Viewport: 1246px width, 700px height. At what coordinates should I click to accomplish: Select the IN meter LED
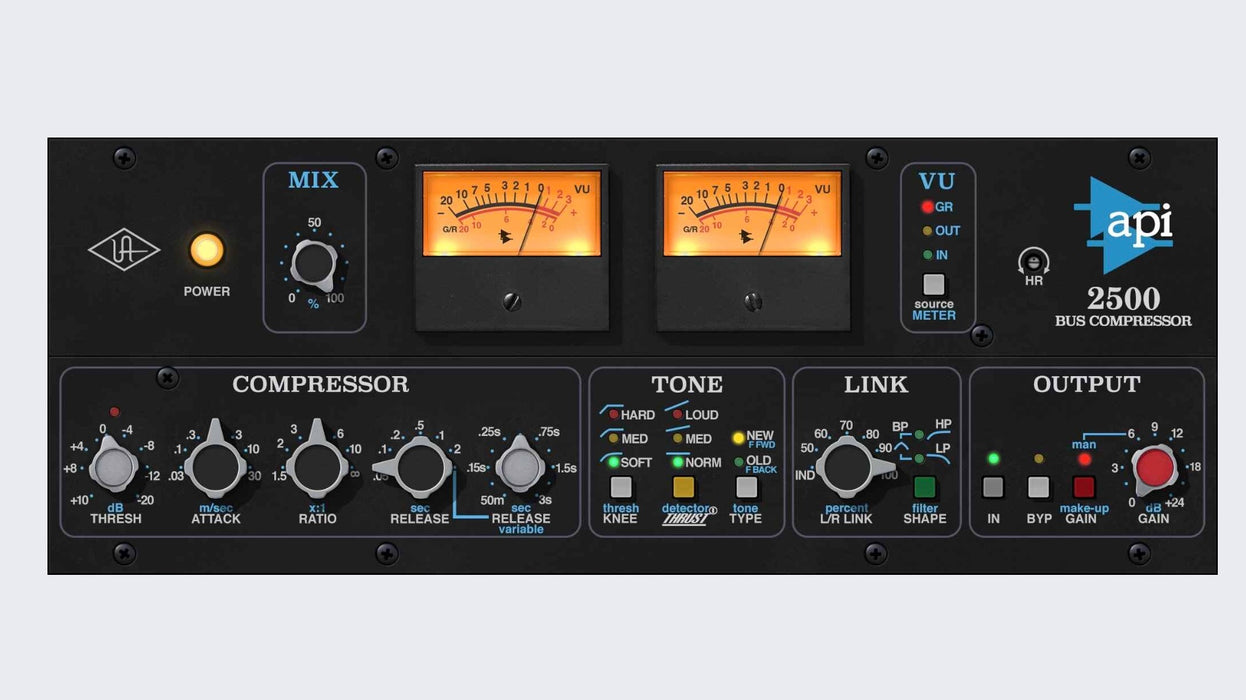927,255
